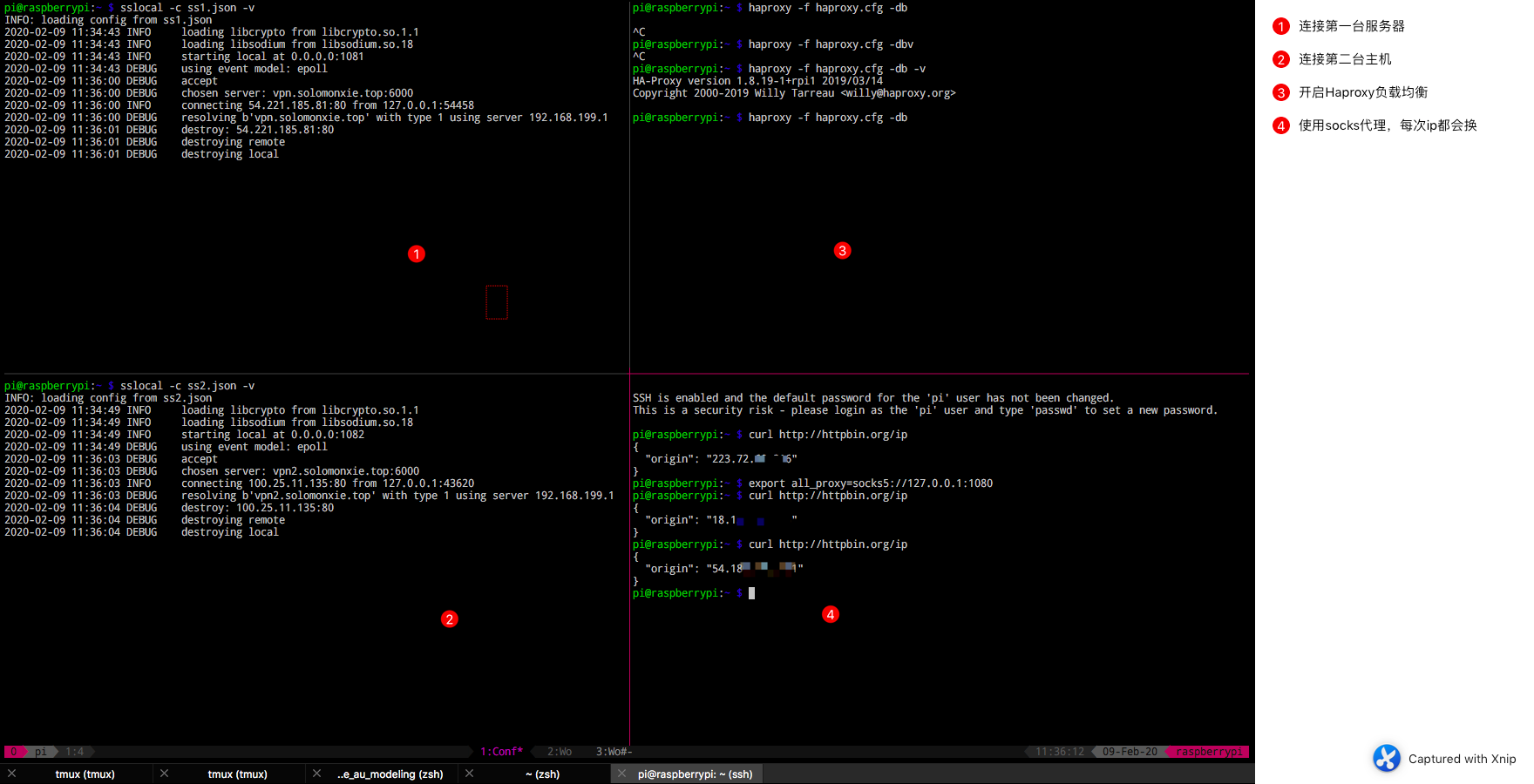The image size is (1534, 784).
Task: Click 'HA-Proxy version 1.8.19-1+rpi1' output line
Action: coord(757,81)
